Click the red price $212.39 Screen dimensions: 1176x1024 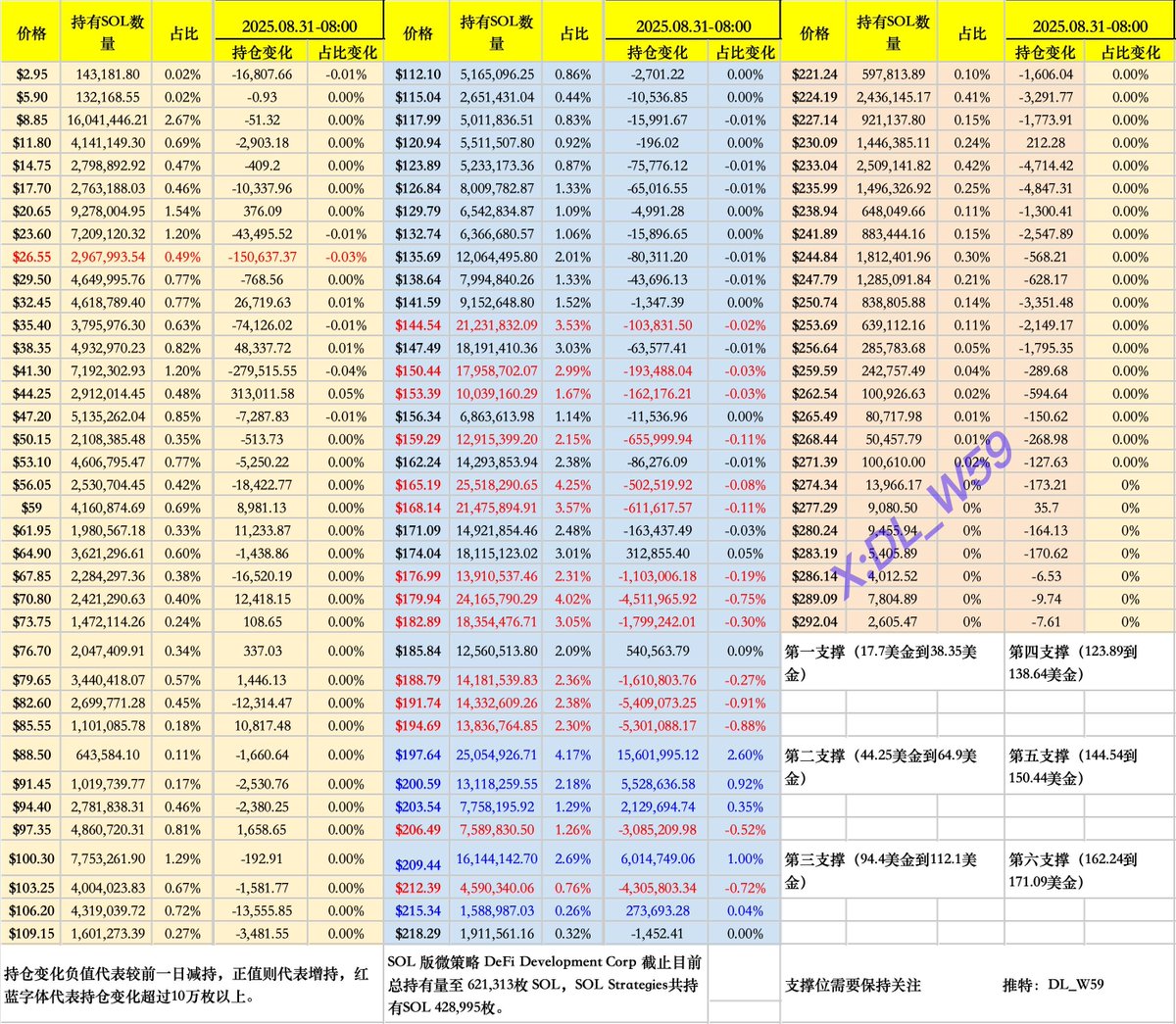point(417,888)
